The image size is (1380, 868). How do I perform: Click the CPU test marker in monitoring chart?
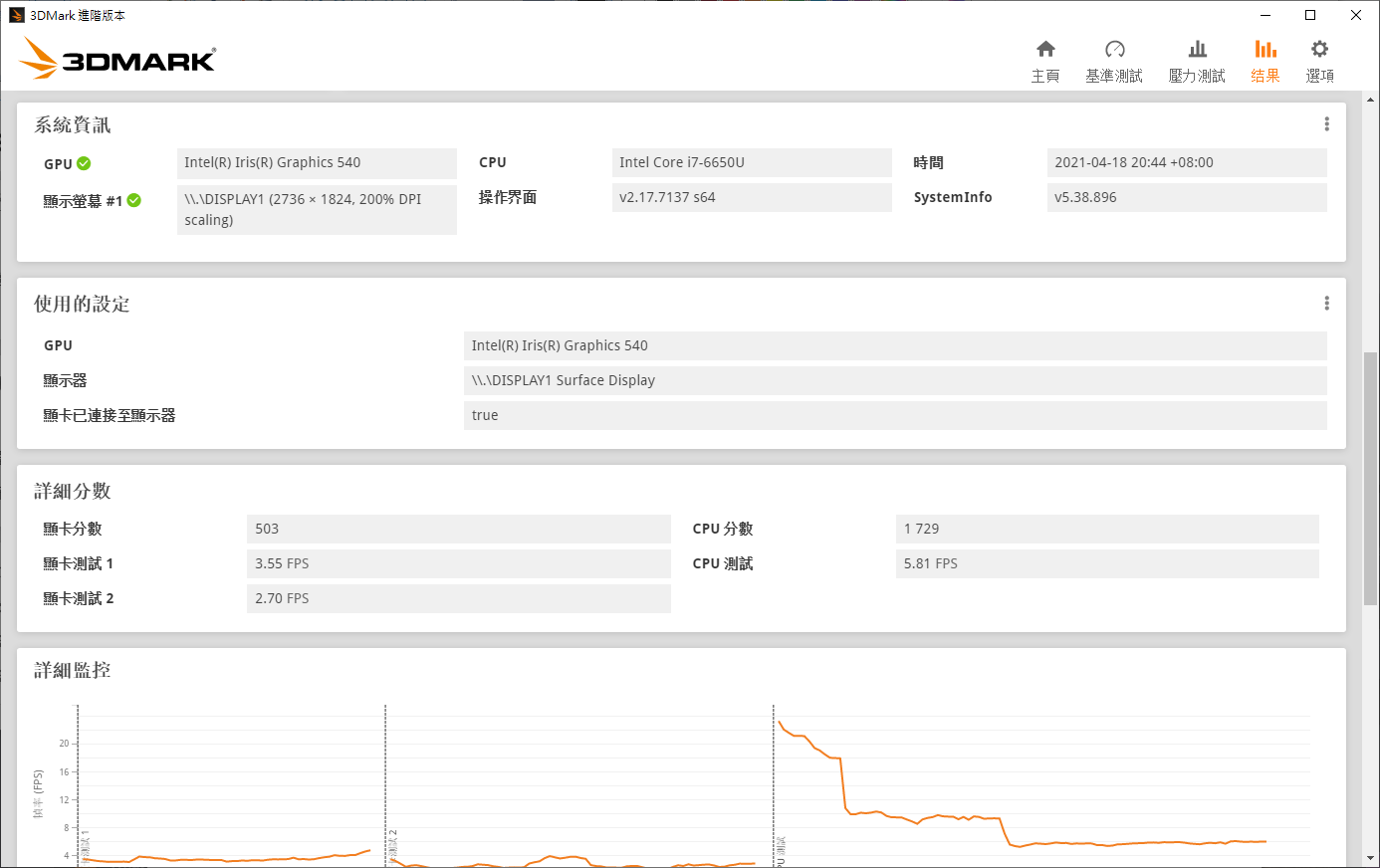782,851
